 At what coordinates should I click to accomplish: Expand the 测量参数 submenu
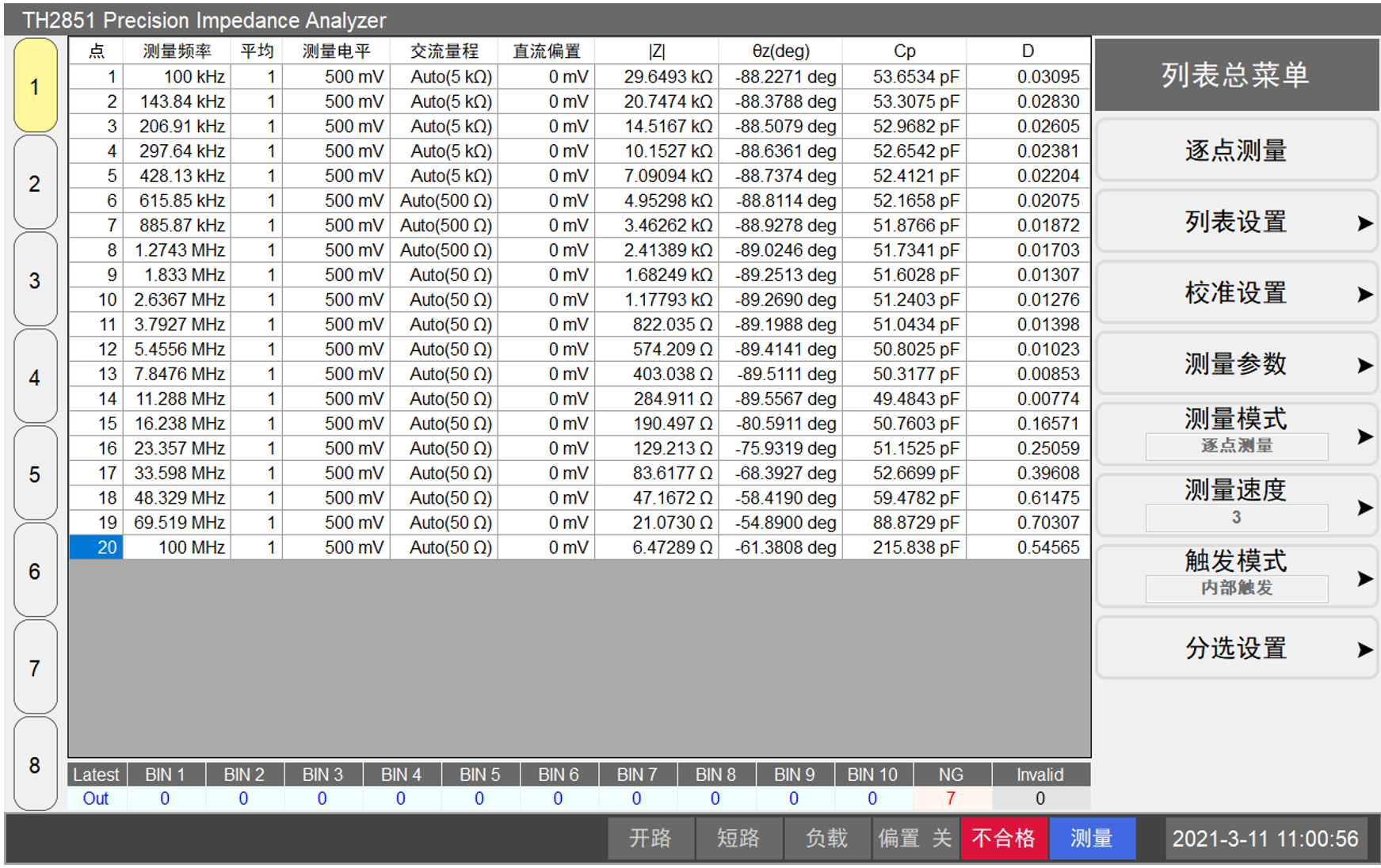1235,364
